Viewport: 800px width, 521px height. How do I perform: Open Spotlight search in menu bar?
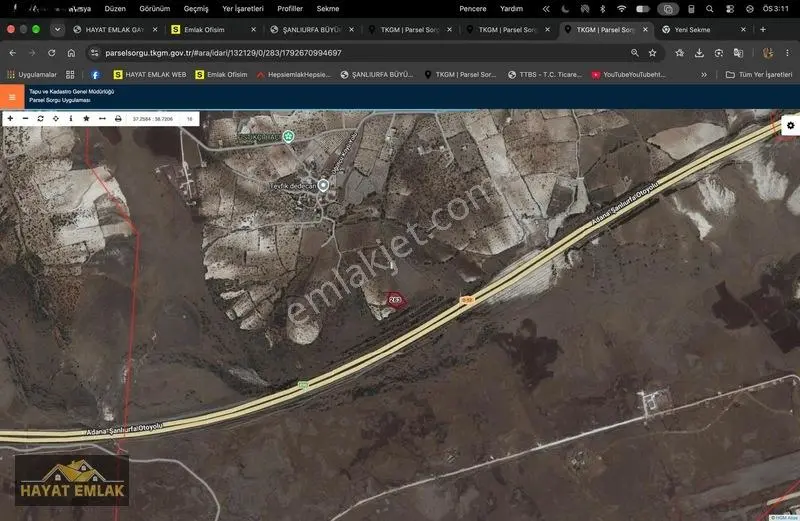pos(710,9)
